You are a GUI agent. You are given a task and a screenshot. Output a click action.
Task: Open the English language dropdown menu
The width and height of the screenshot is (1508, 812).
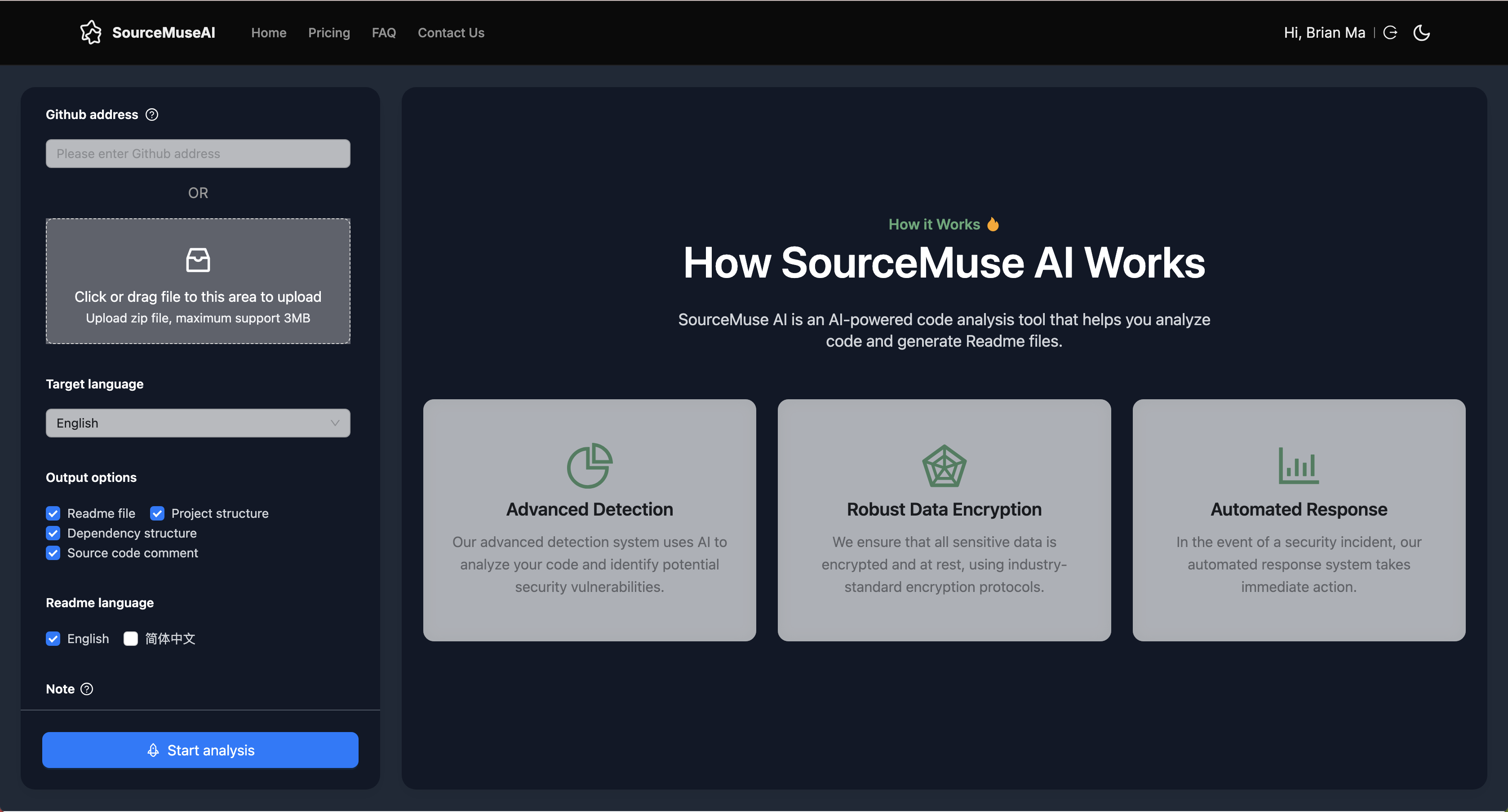197,421
